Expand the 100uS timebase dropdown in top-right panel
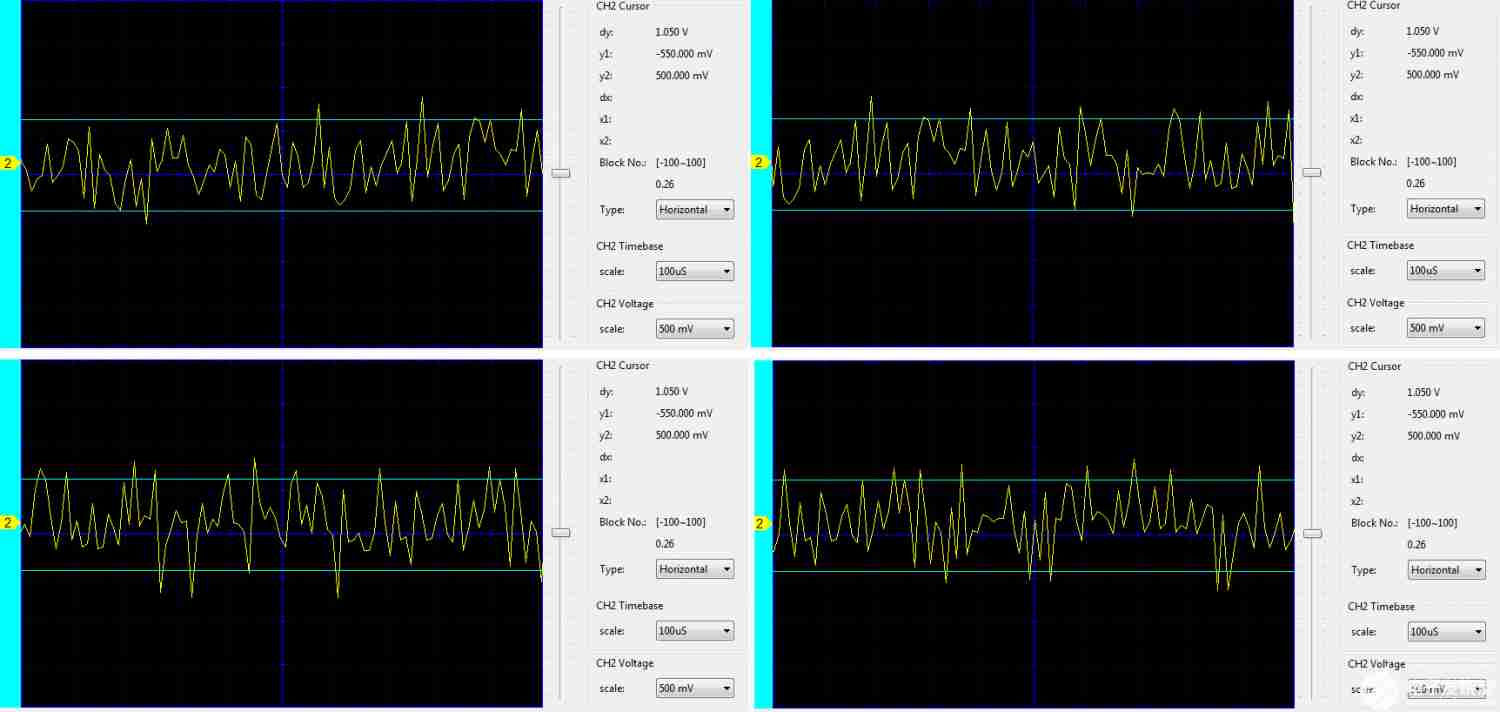 click(x=1446, y=270)
